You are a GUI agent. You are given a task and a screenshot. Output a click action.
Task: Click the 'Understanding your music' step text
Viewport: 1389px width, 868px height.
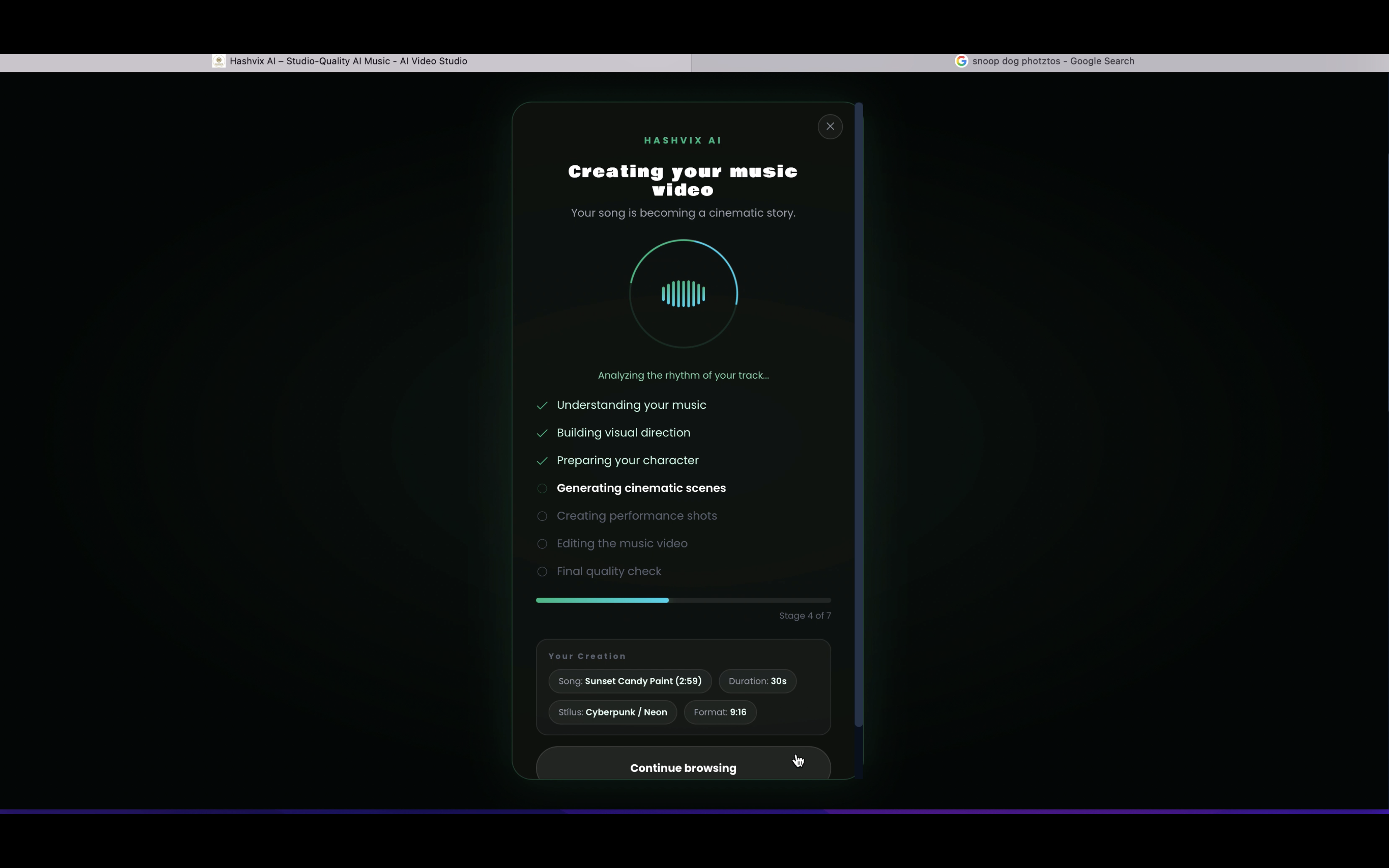pos(631,405)
